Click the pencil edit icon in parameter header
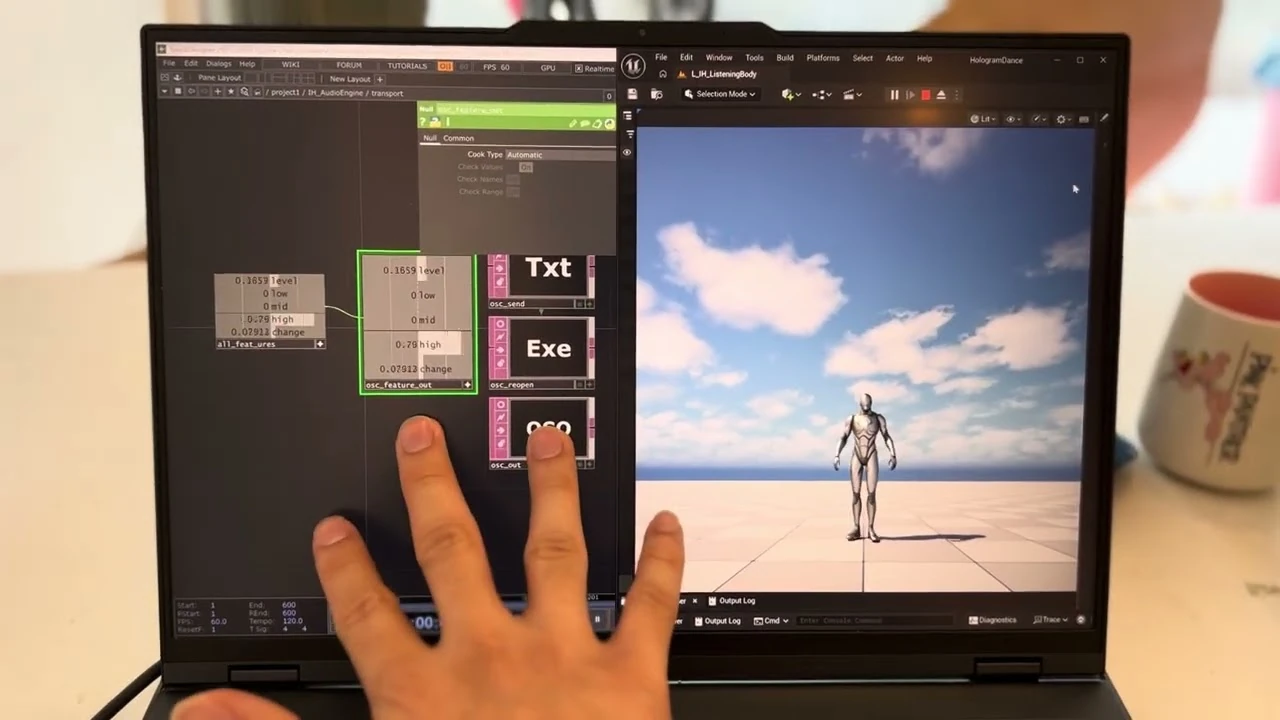The height and width of the screenshot is (720, 1280). 574,124
